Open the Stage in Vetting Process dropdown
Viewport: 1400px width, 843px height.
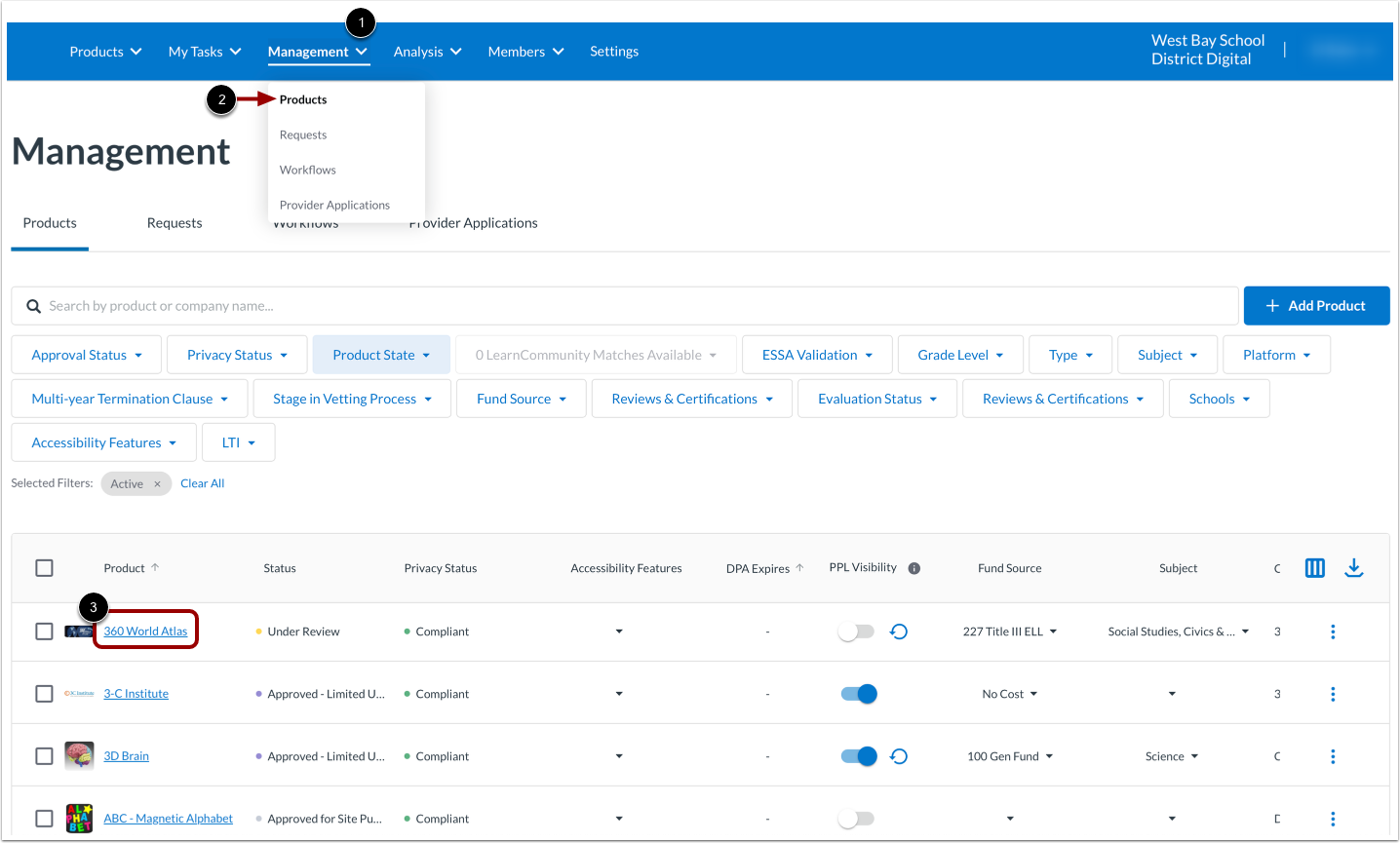[x=352, y=399]
